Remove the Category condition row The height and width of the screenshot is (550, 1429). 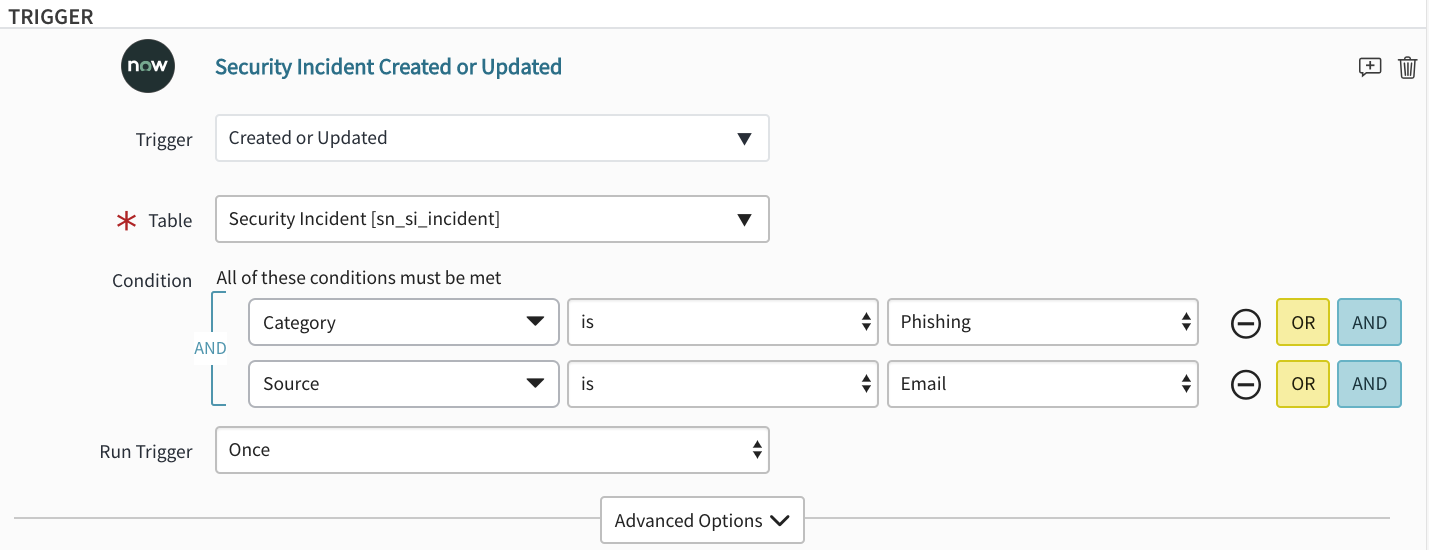[1245, 323]
